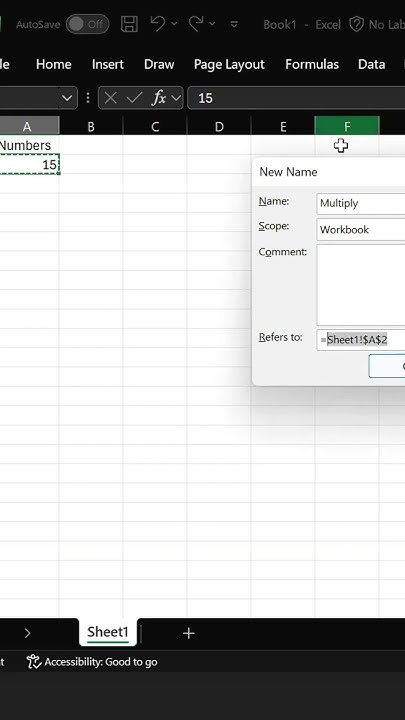
Task: Click the Book1 - Excel title text
Action: click(x=302, y=24)
